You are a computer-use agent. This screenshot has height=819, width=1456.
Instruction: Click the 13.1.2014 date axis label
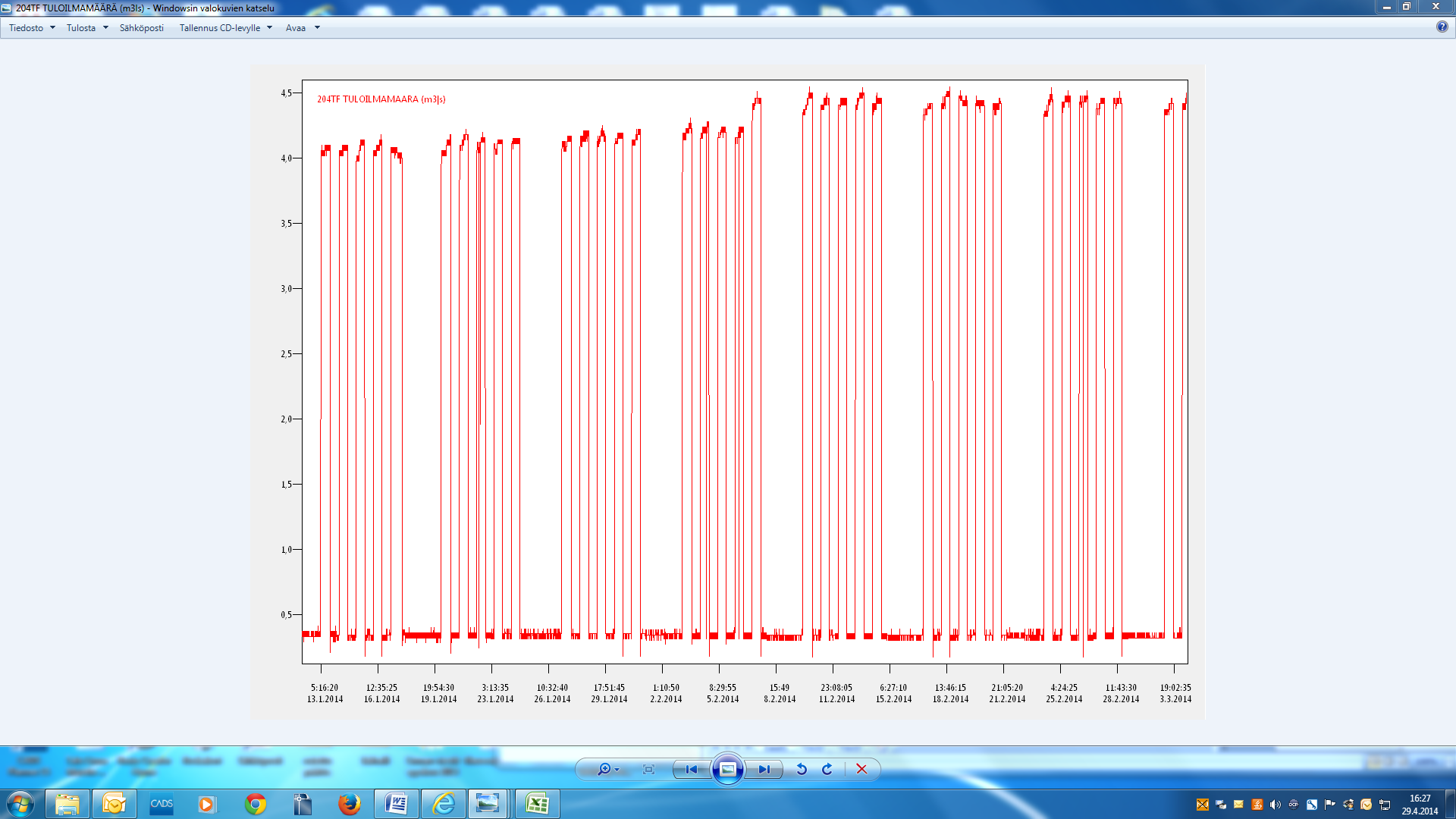click(325, 699)
